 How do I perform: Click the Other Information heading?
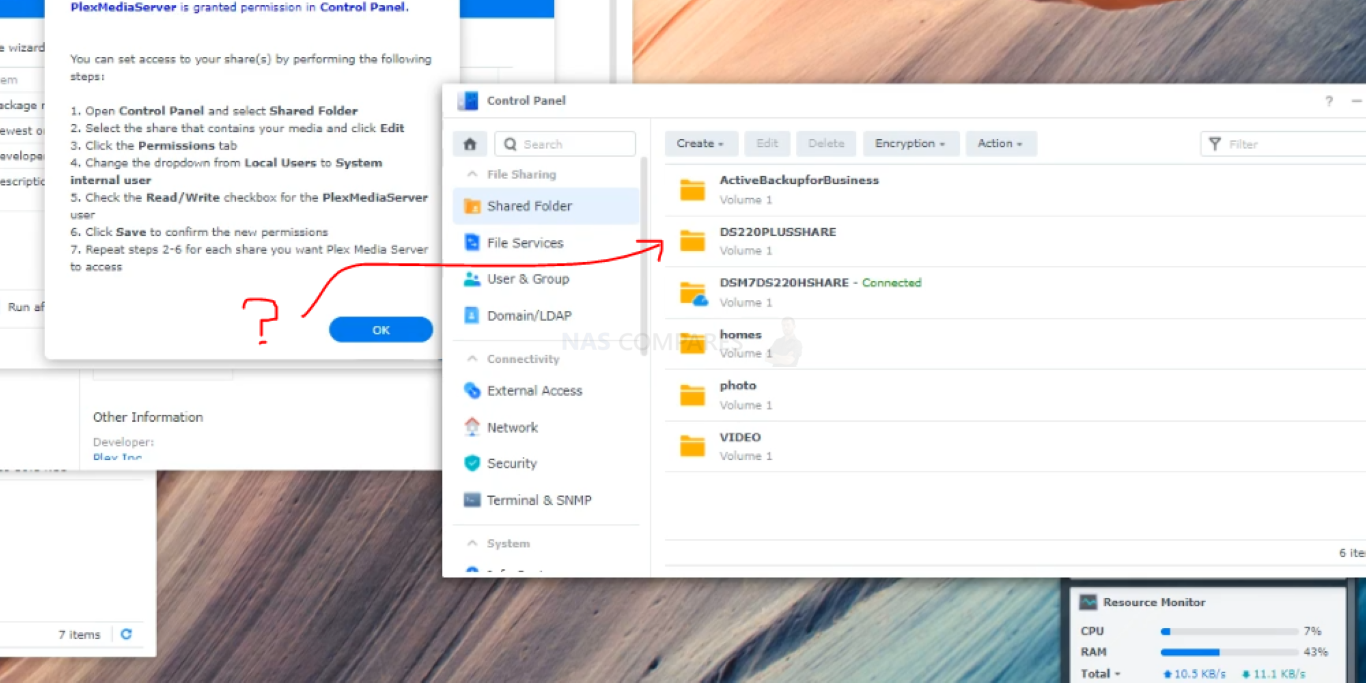point(148,417)
